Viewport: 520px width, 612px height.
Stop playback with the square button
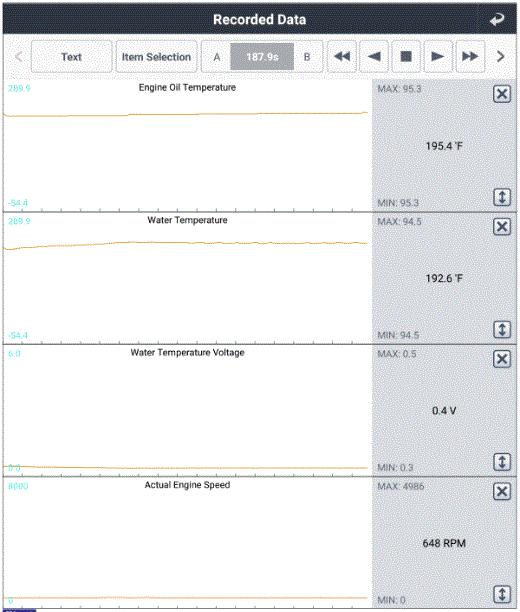(406, 57)
